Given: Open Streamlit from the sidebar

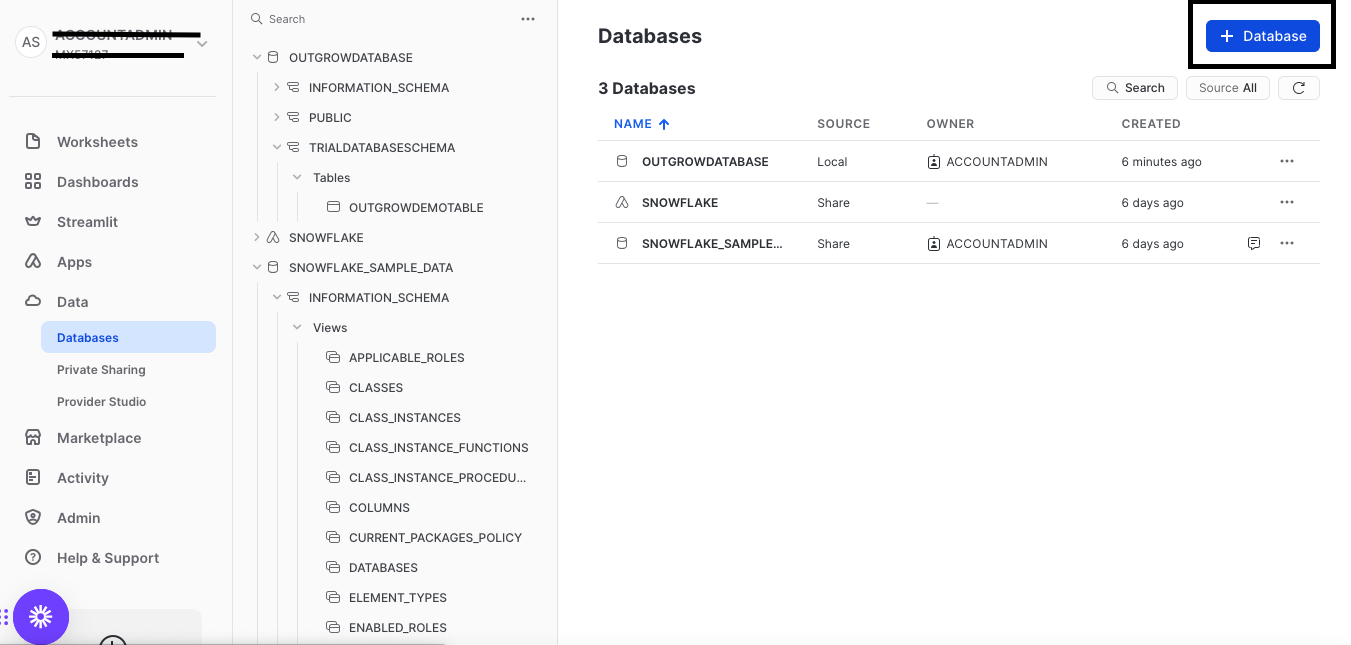Looking at the screenshot, I should pyautogui.click(x=87, y=222).
